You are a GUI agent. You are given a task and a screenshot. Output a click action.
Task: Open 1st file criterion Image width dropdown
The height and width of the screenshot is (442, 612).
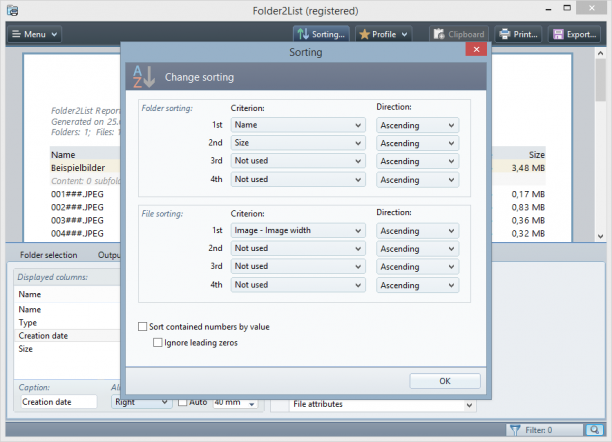coord(298,230)
